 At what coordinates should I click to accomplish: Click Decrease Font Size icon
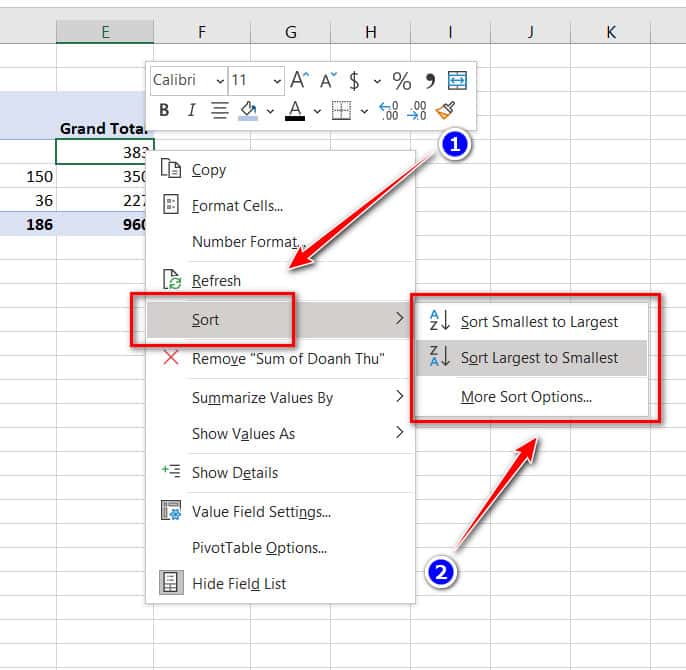(328, 81)
